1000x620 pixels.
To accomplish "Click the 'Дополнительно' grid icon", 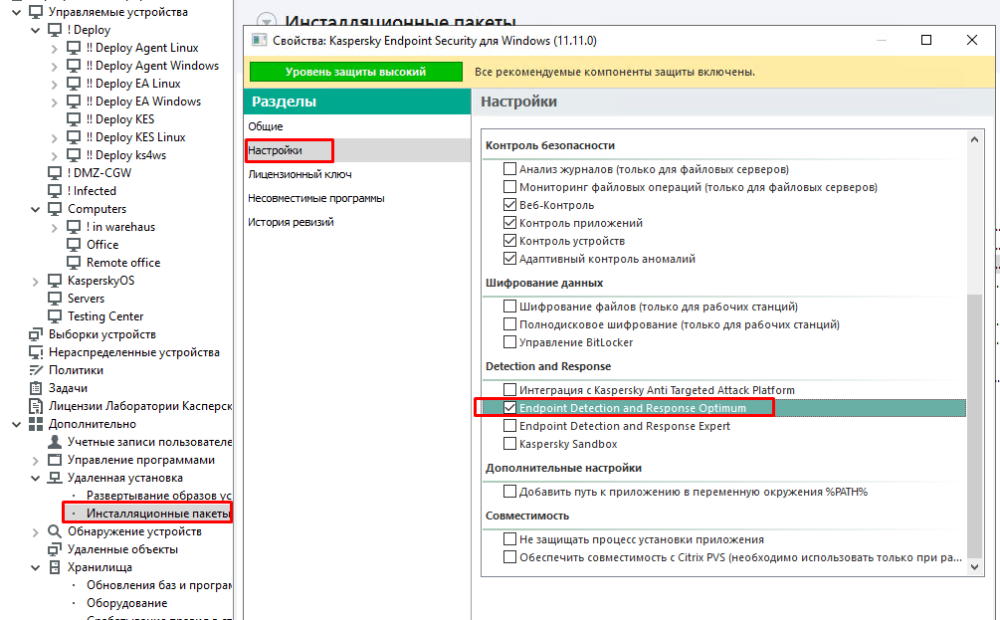I will pyautogui.click(x=36, y=424).
